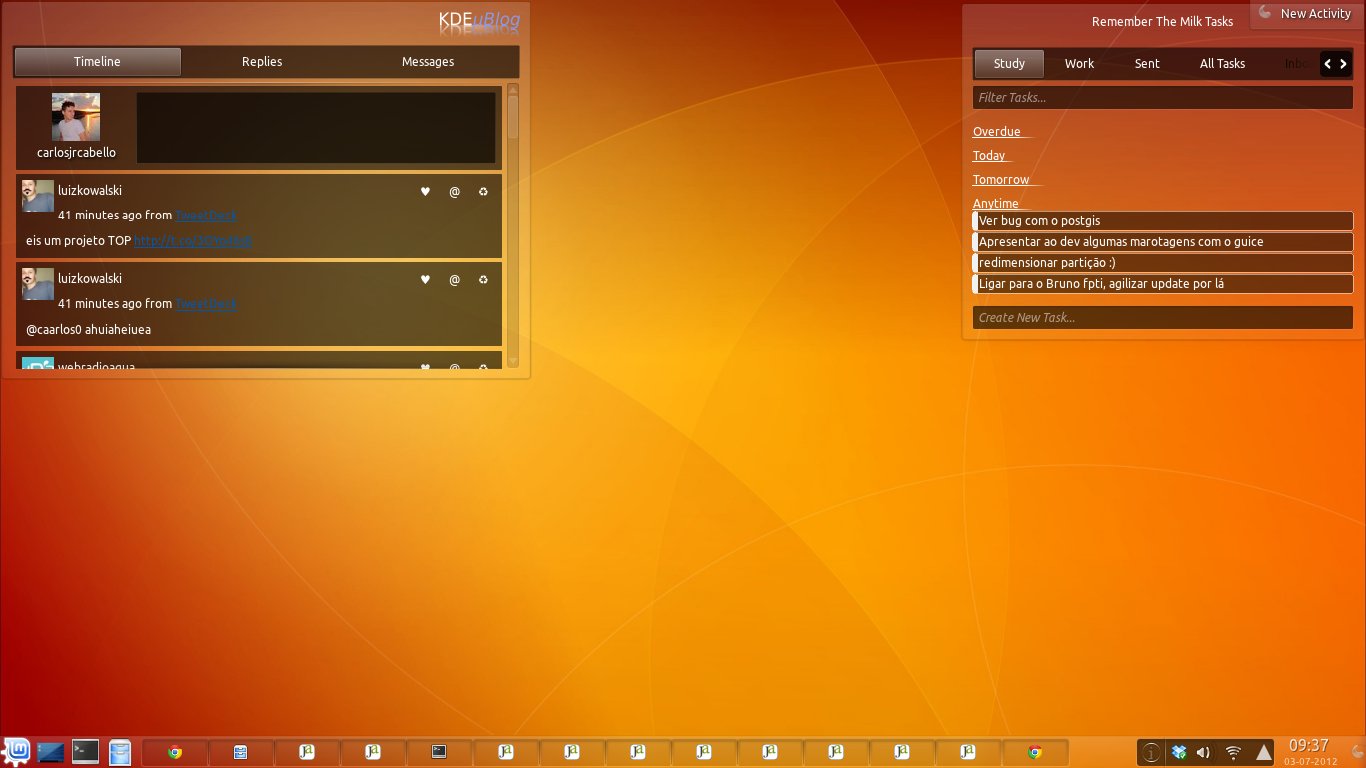Screen dimensions: 1366x768
Task: Click the 09:37 panel clock
Action: [1309, 746]
